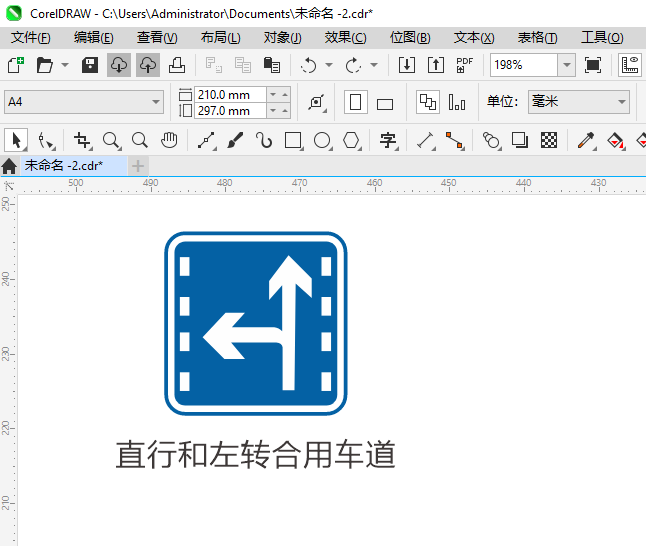Select the Artistic media brush tool

235,141
